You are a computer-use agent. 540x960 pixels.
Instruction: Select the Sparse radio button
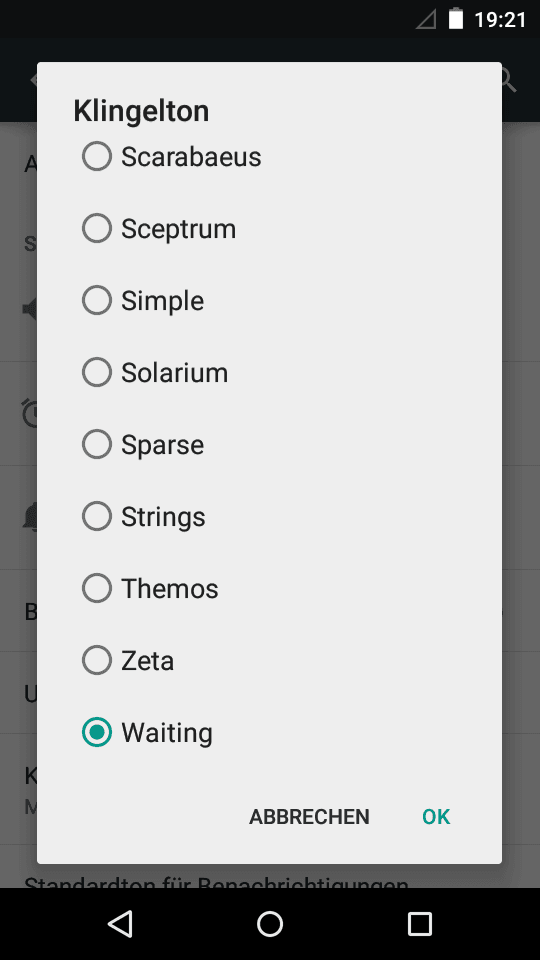coord(97,444)
